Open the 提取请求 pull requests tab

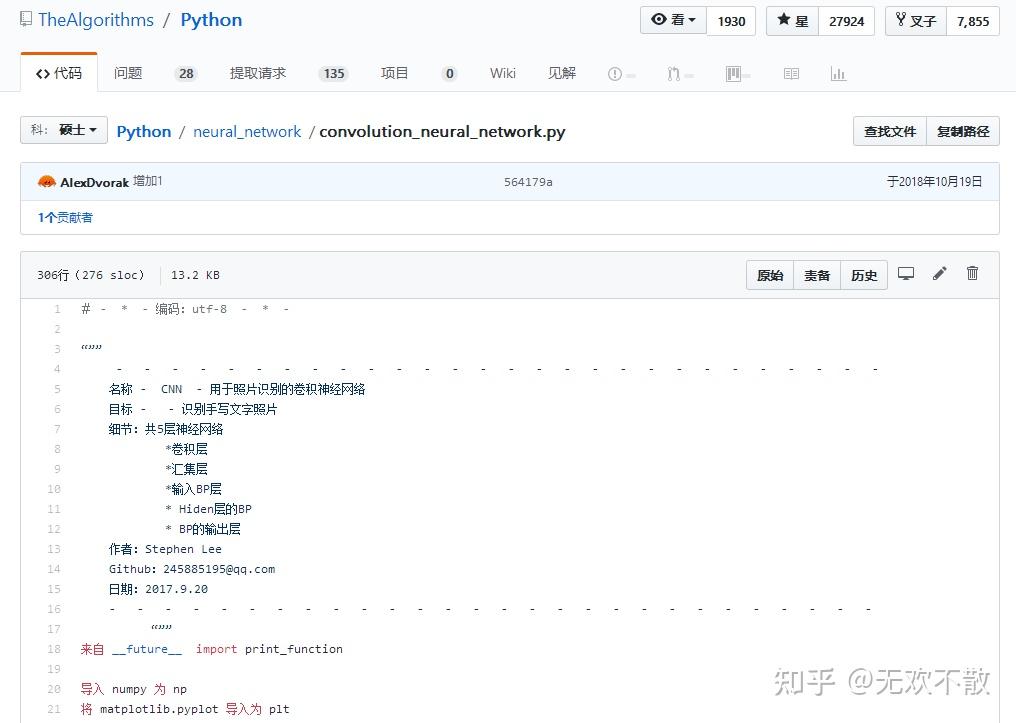click(257, 72)
